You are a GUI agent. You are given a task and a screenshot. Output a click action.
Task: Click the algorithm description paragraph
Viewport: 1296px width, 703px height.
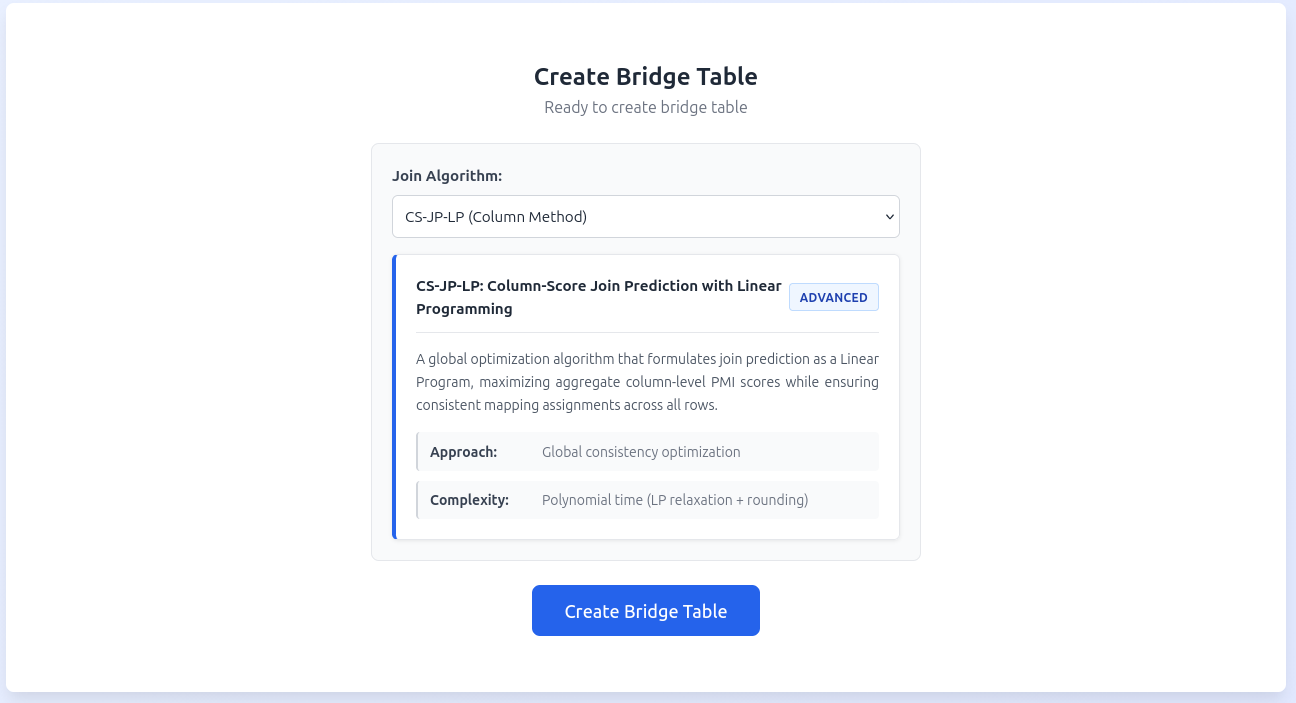(647, 382)
